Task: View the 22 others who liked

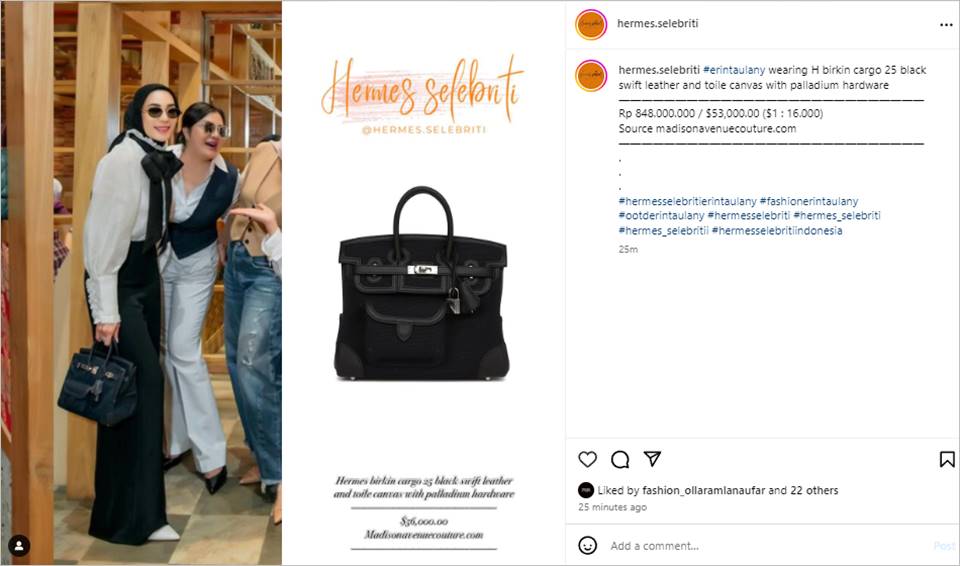Action: point(814,490)
